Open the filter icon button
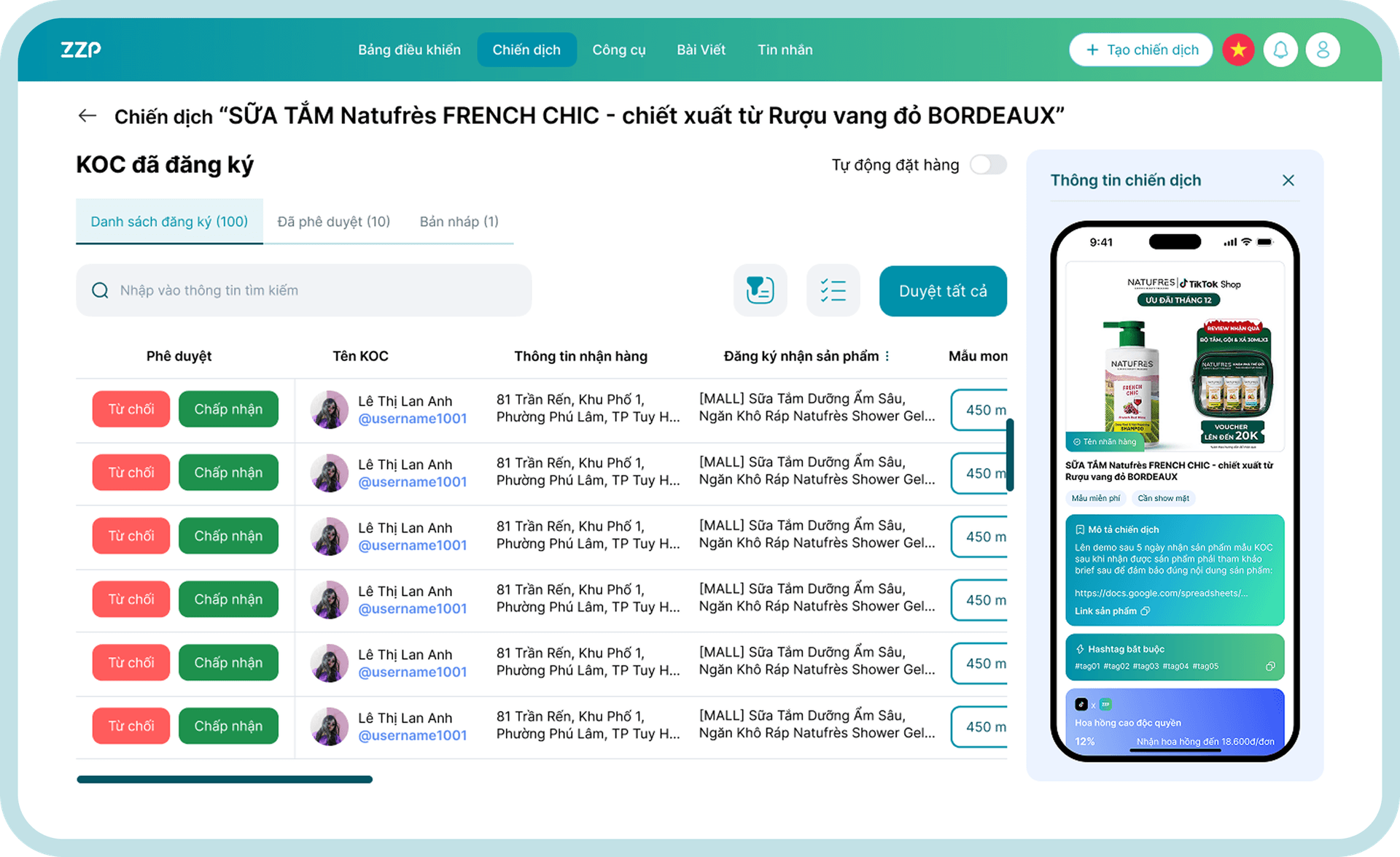This screenshot has width=1400, height=857. [x=760, y=290]
